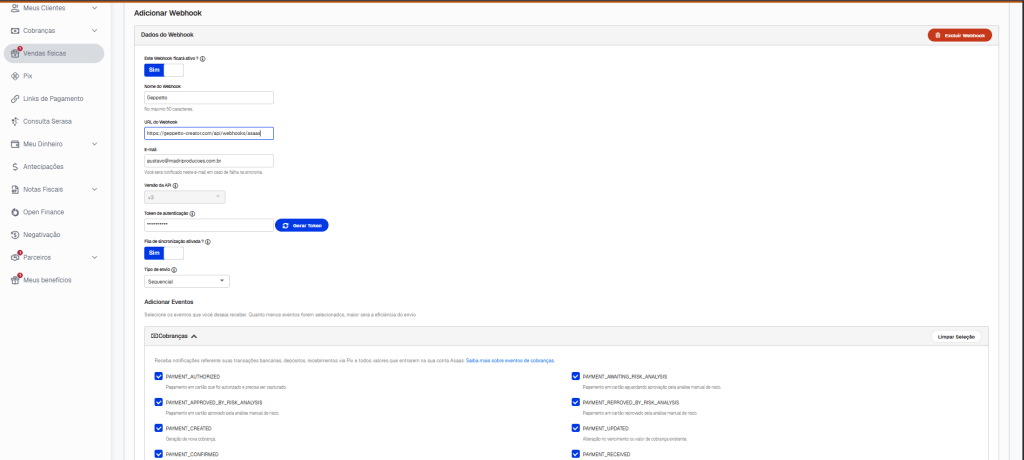
Task: Open the Tipo de envio dropdown
Action: [187, 281]
